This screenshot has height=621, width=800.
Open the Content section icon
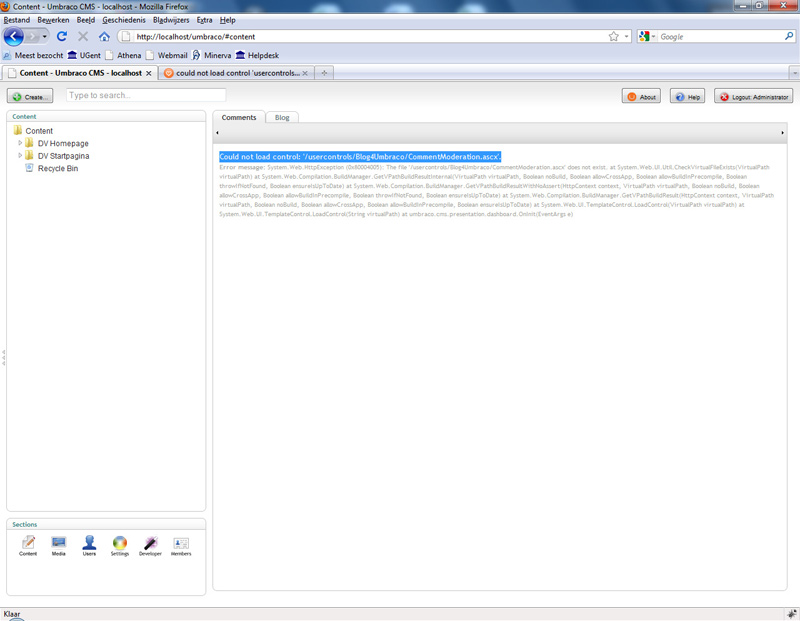pos(28,544)
